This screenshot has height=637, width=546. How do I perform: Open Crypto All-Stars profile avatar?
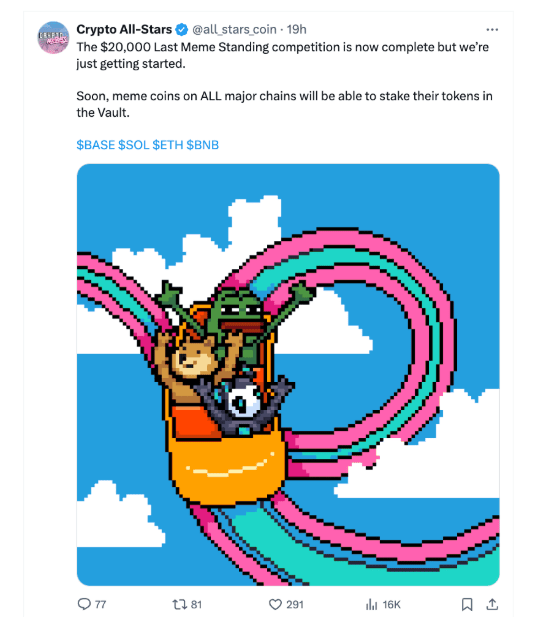[x=54, y=37]
